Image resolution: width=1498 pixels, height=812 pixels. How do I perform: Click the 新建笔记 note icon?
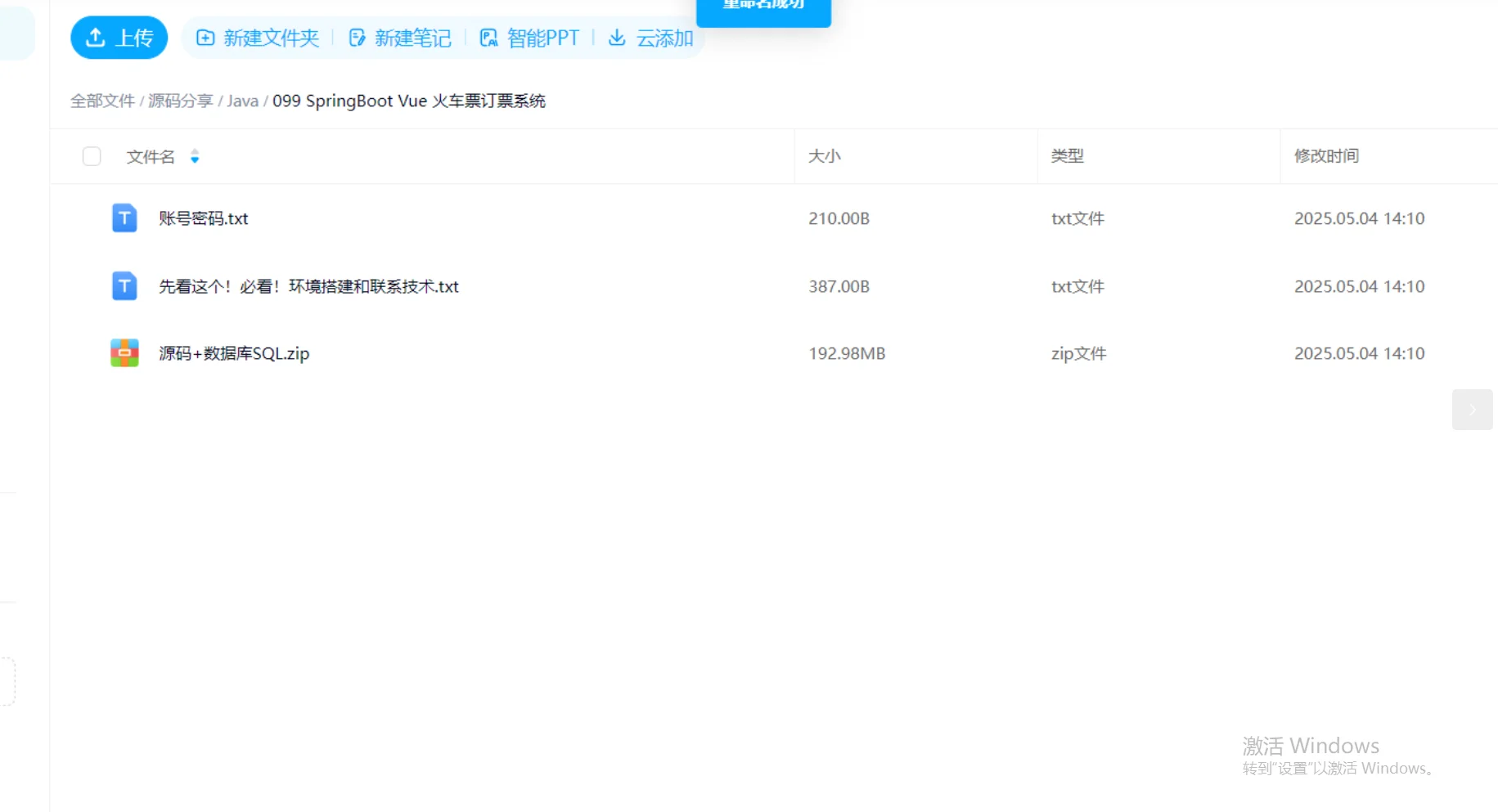click(358, 37)
